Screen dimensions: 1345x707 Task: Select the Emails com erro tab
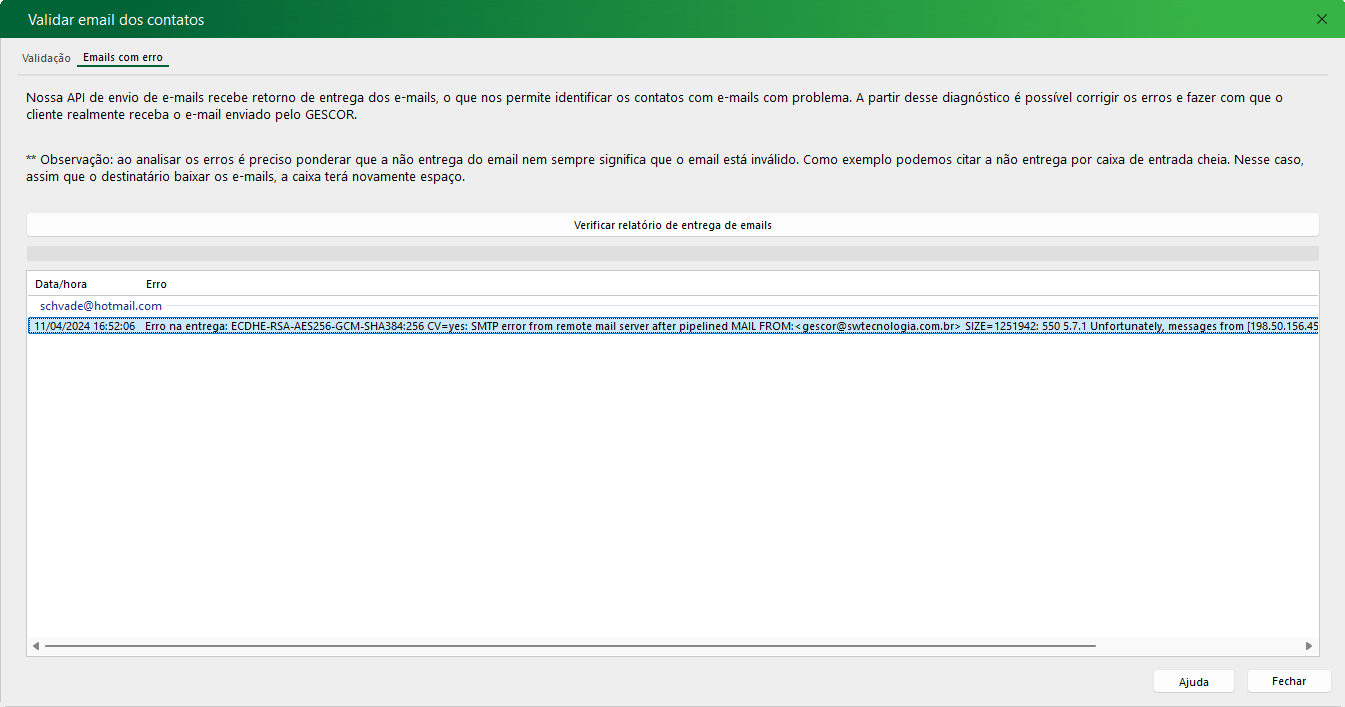coord(123,58)
